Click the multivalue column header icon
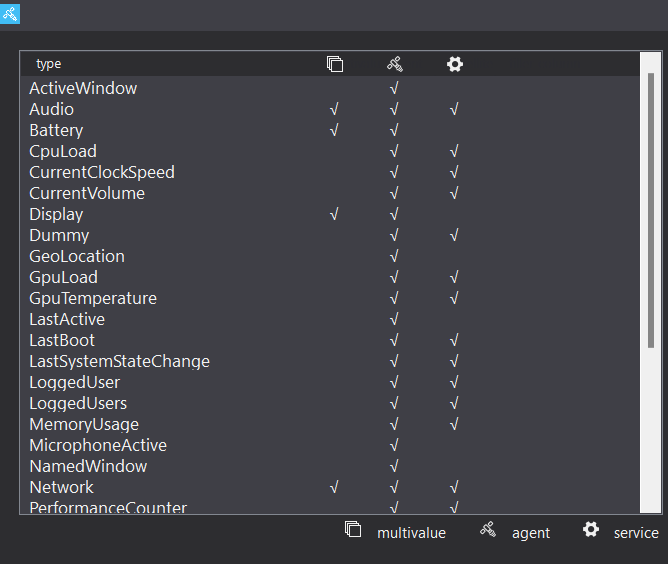668x564 pixels. coord(335,64)
